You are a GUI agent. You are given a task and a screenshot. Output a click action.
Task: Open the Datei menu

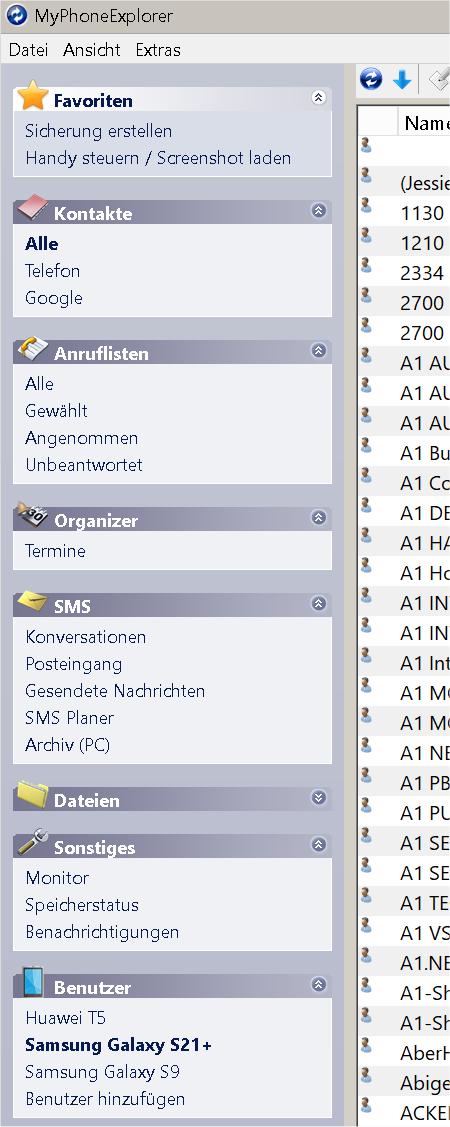29,50
